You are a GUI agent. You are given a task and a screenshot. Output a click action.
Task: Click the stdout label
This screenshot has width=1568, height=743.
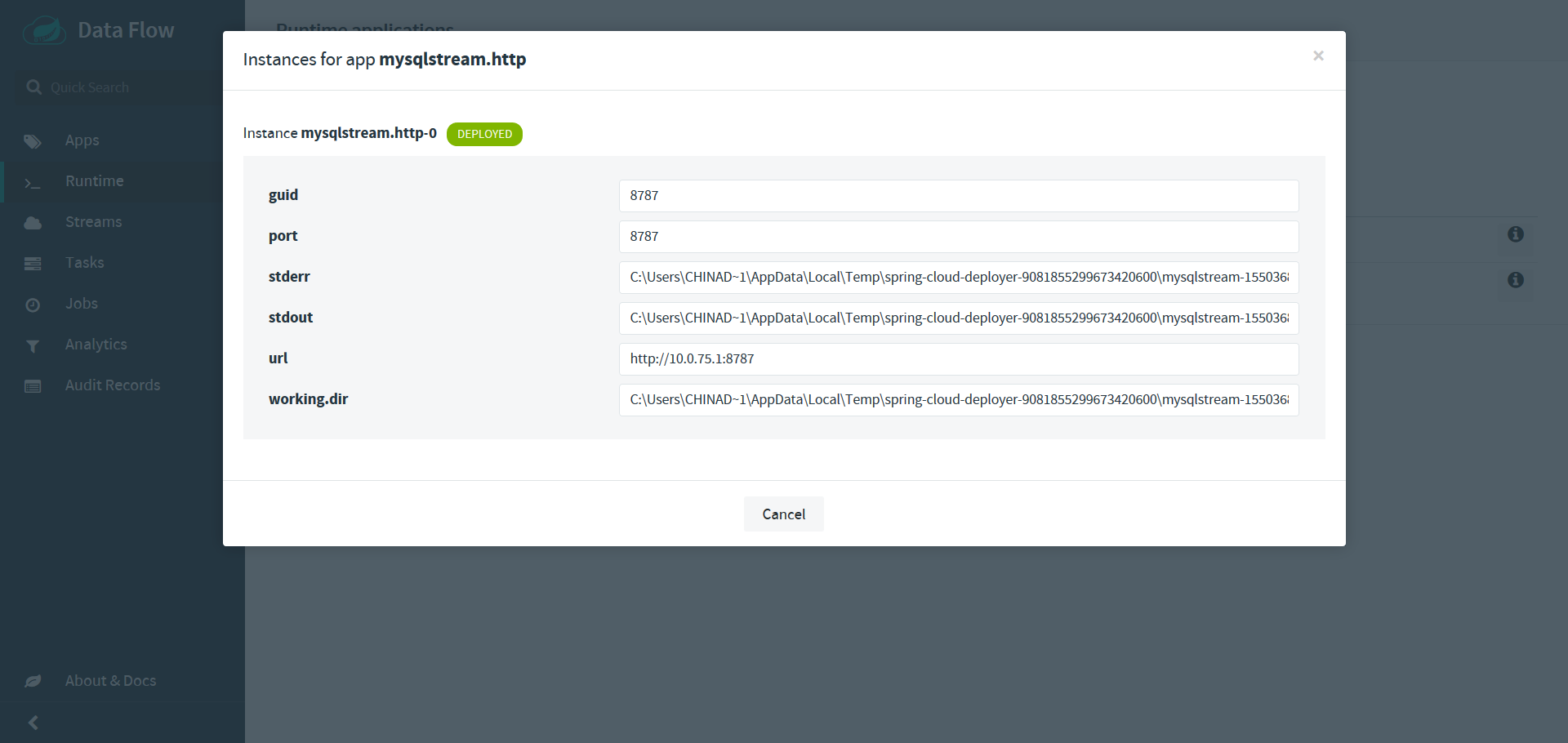291,318
